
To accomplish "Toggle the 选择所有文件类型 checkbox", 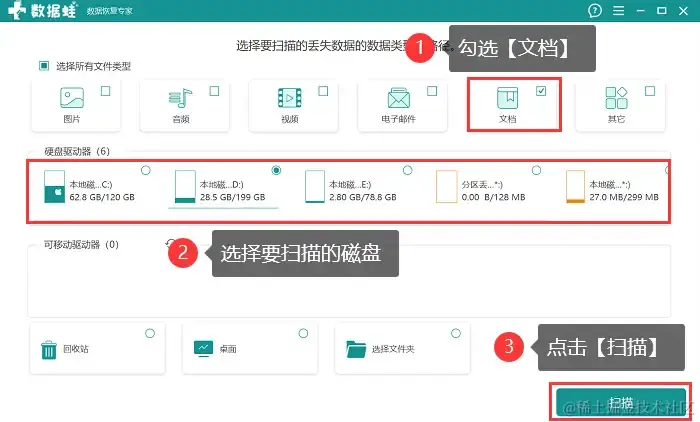I will (x=44, y=66).
